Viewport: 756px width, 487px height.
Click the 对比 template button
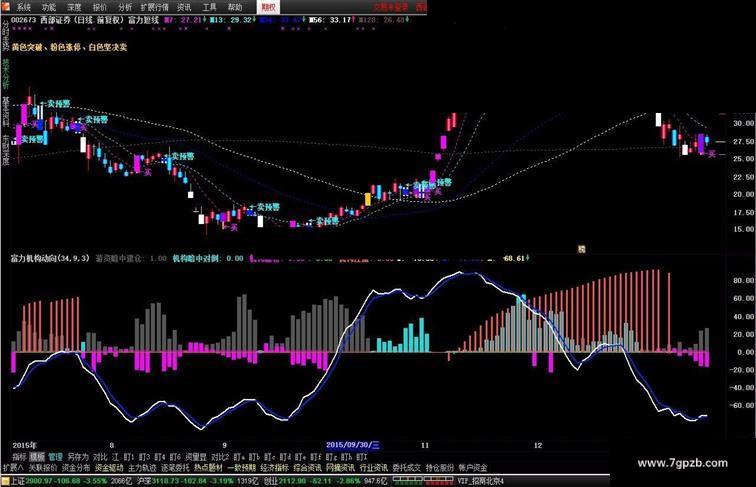[x=100, y=457]
